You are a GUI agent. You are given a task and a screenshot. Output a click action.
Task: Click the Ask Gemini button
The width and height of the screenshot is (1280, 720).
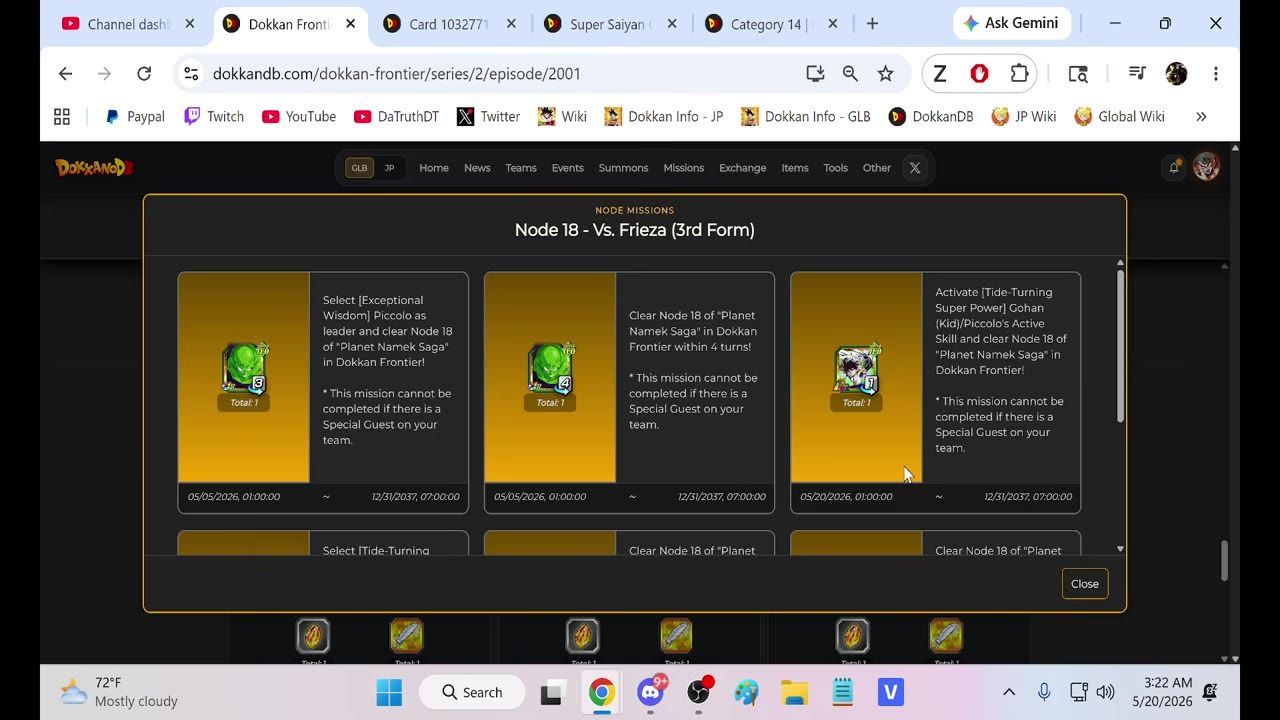pos(1011,23)
